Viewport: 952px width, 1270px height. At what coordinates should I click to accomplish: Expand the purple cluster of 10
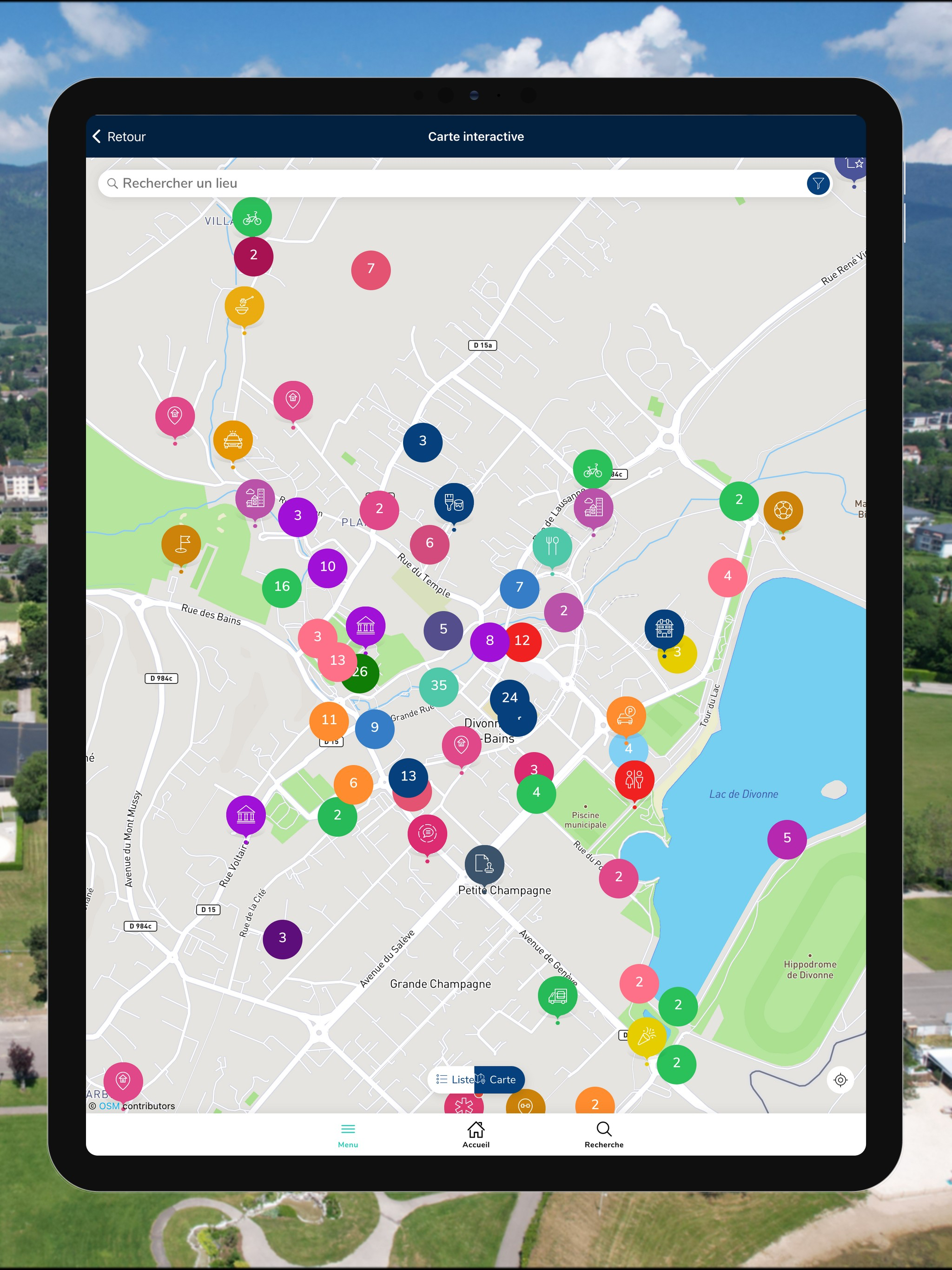[327, 568]
